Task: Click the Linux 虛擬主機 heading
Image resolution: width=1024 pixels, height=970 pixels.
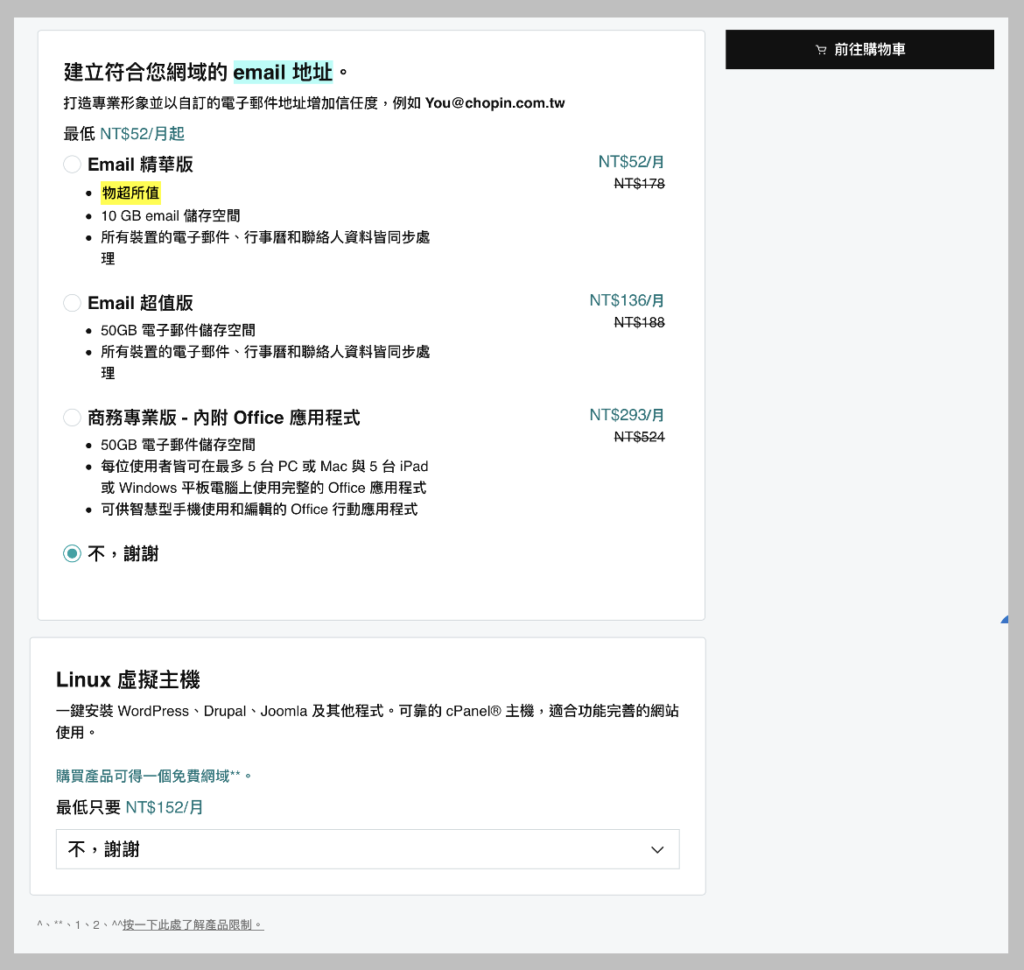Action: (x=128, y=679)
